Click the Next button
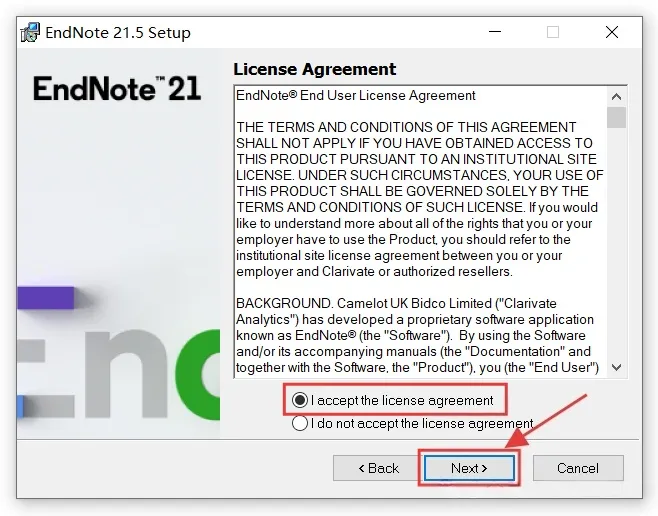The height and width of the screenshot is (516, 658). (x=469, y=468)
